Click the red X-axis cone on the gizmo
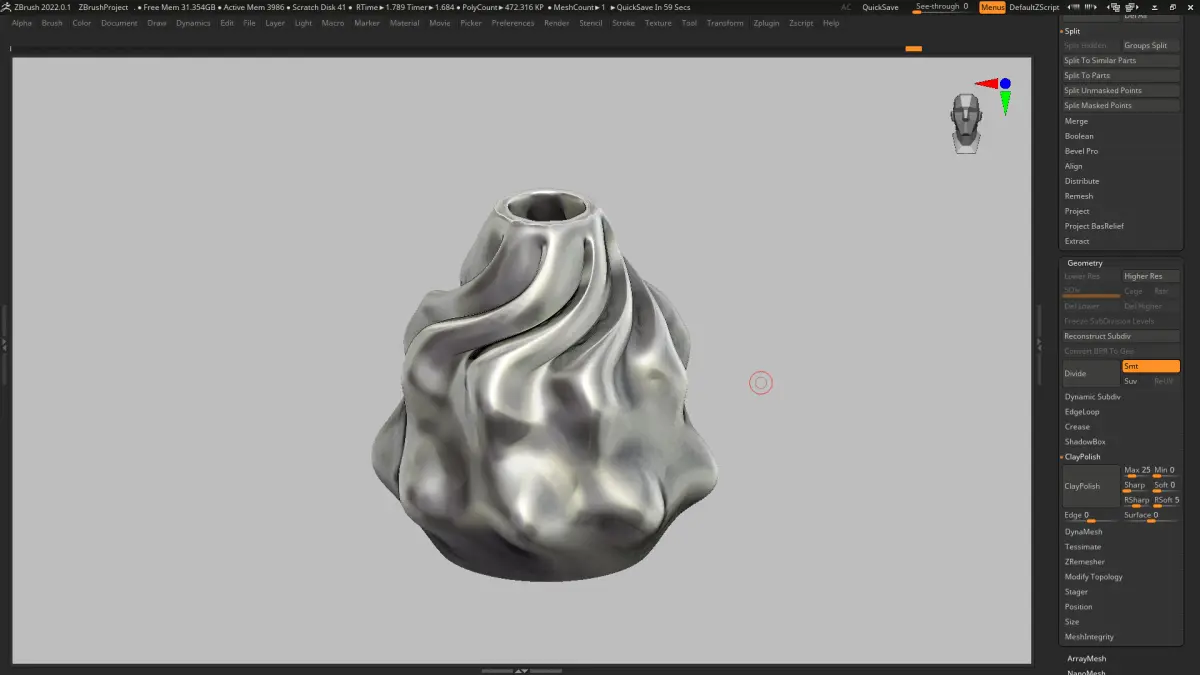Image resolution: width=1200 pixels, height=675 pixels. (x=986, y=84)
